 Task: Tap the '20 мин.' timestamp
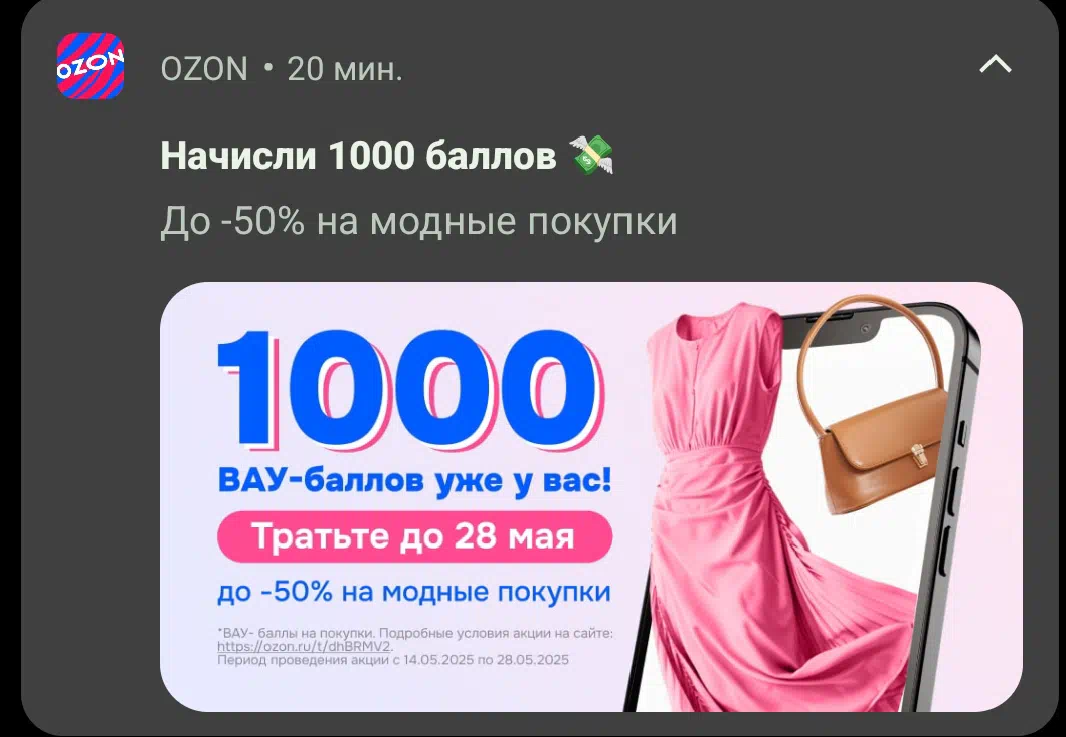(345, 69)
